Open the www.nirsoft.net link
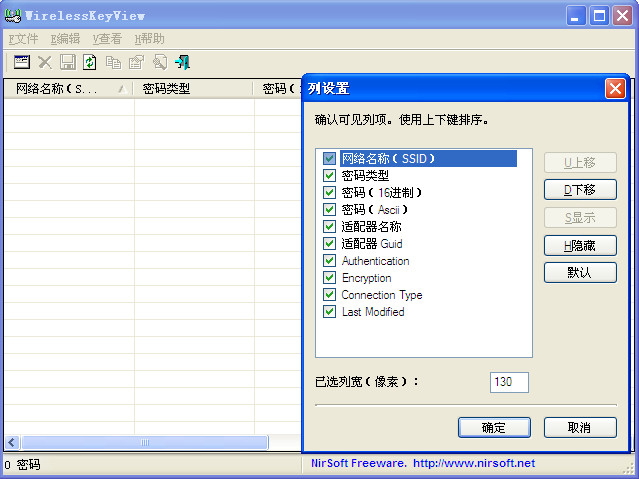This screenshot has width=639, height=479. tap(474, 463)
